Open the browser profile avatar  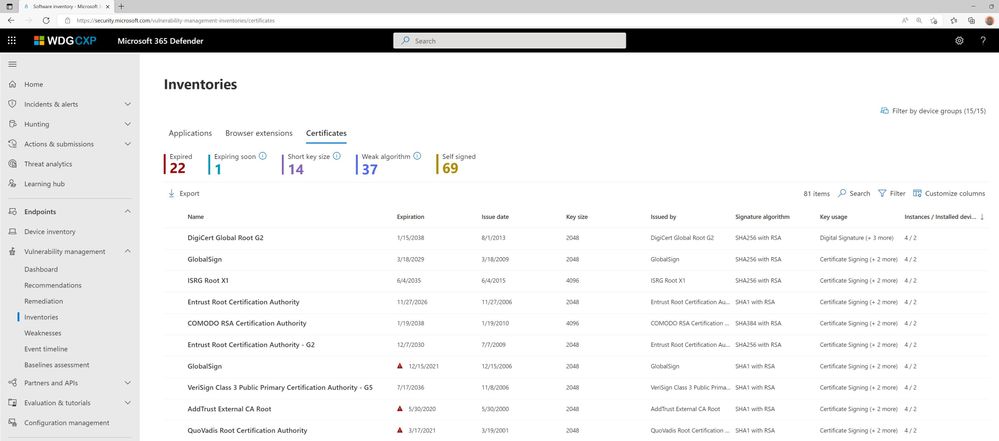click(989, 20)
